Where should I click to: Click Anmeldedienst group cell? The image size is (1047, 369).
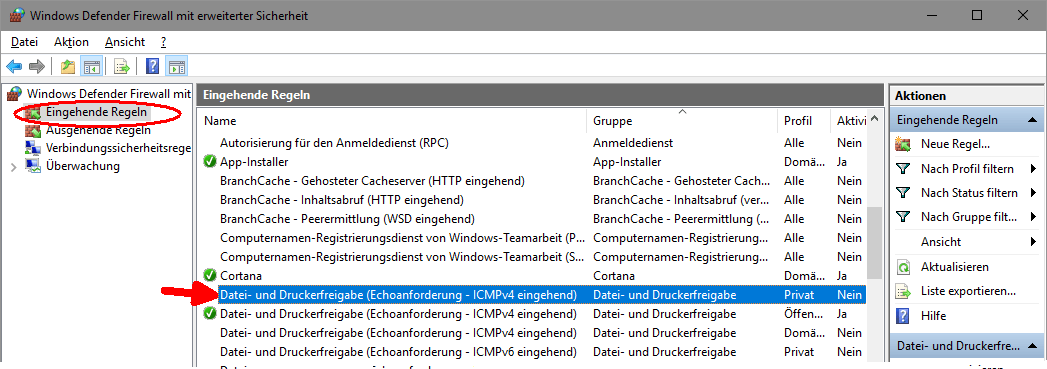point(632,143)
